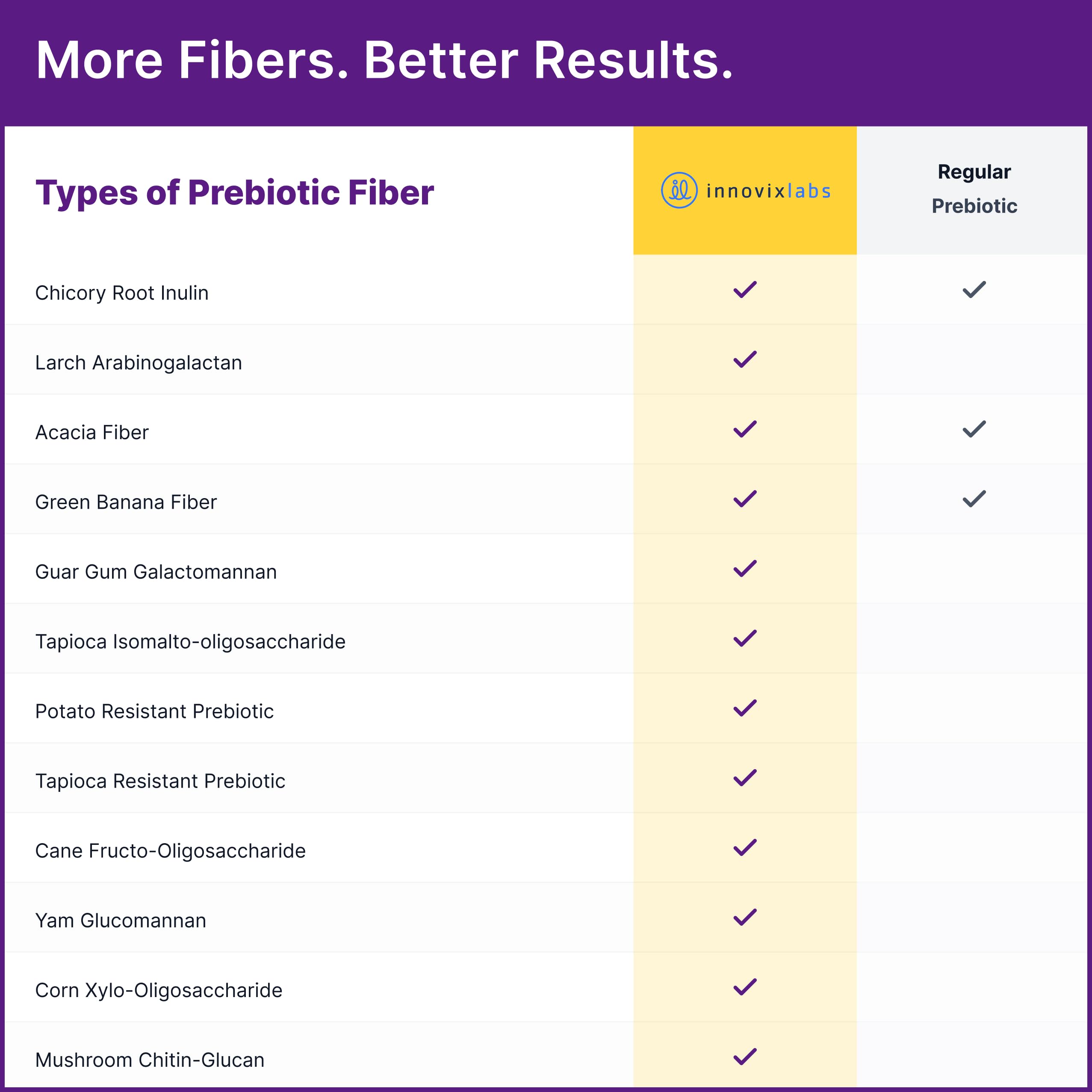The height and width of the screenshot is (1092, 1092).
Task: Click the innovixlabs checkmark for Guar Gum Galactomannan
Action: point(744,569)
